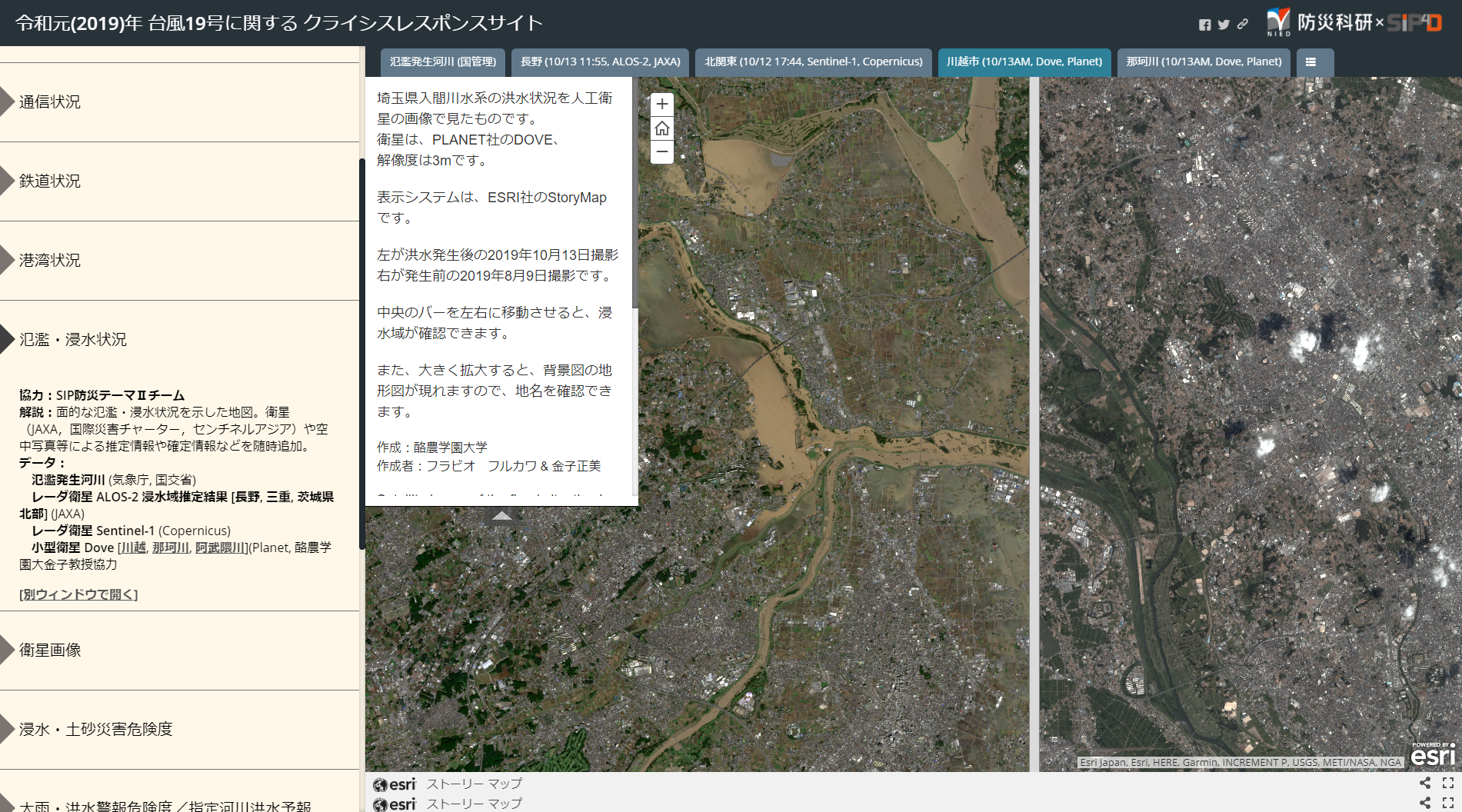This screenshot has height=812, width=1462.
Task: Open the 別ウィンドウで開く link
Action: tap(78, 594)
